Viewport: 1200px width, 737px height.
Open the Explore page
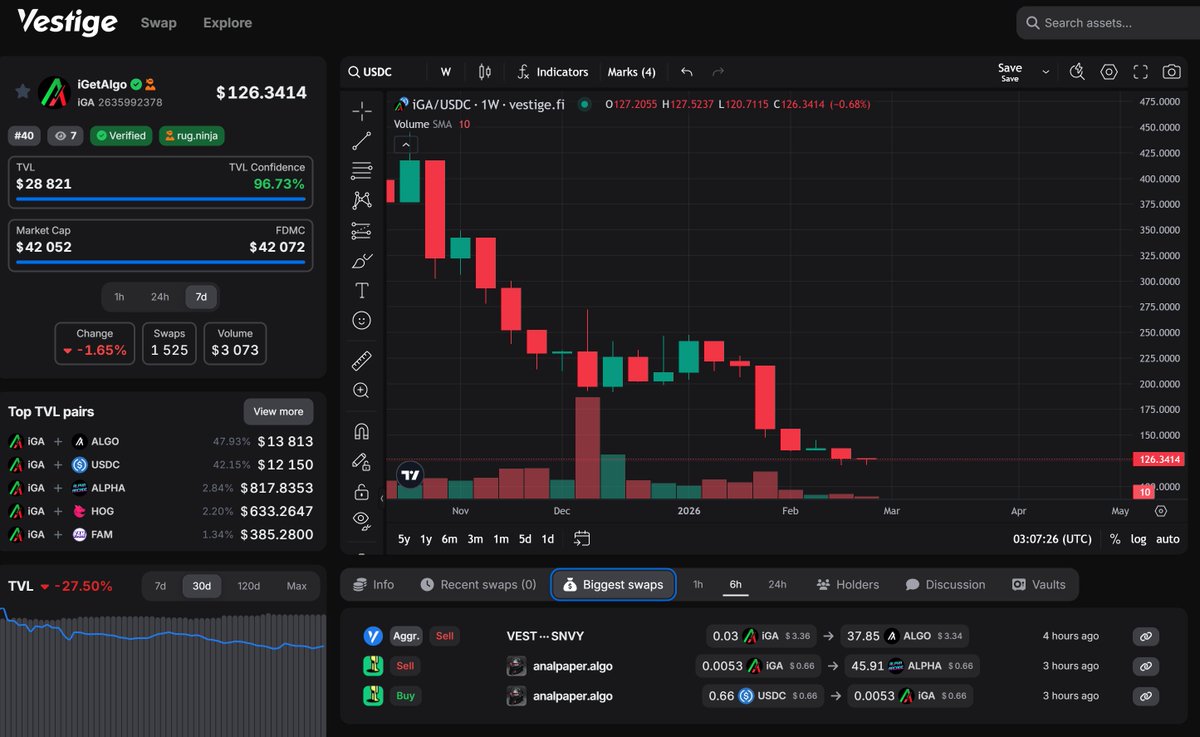pos(227,22)
